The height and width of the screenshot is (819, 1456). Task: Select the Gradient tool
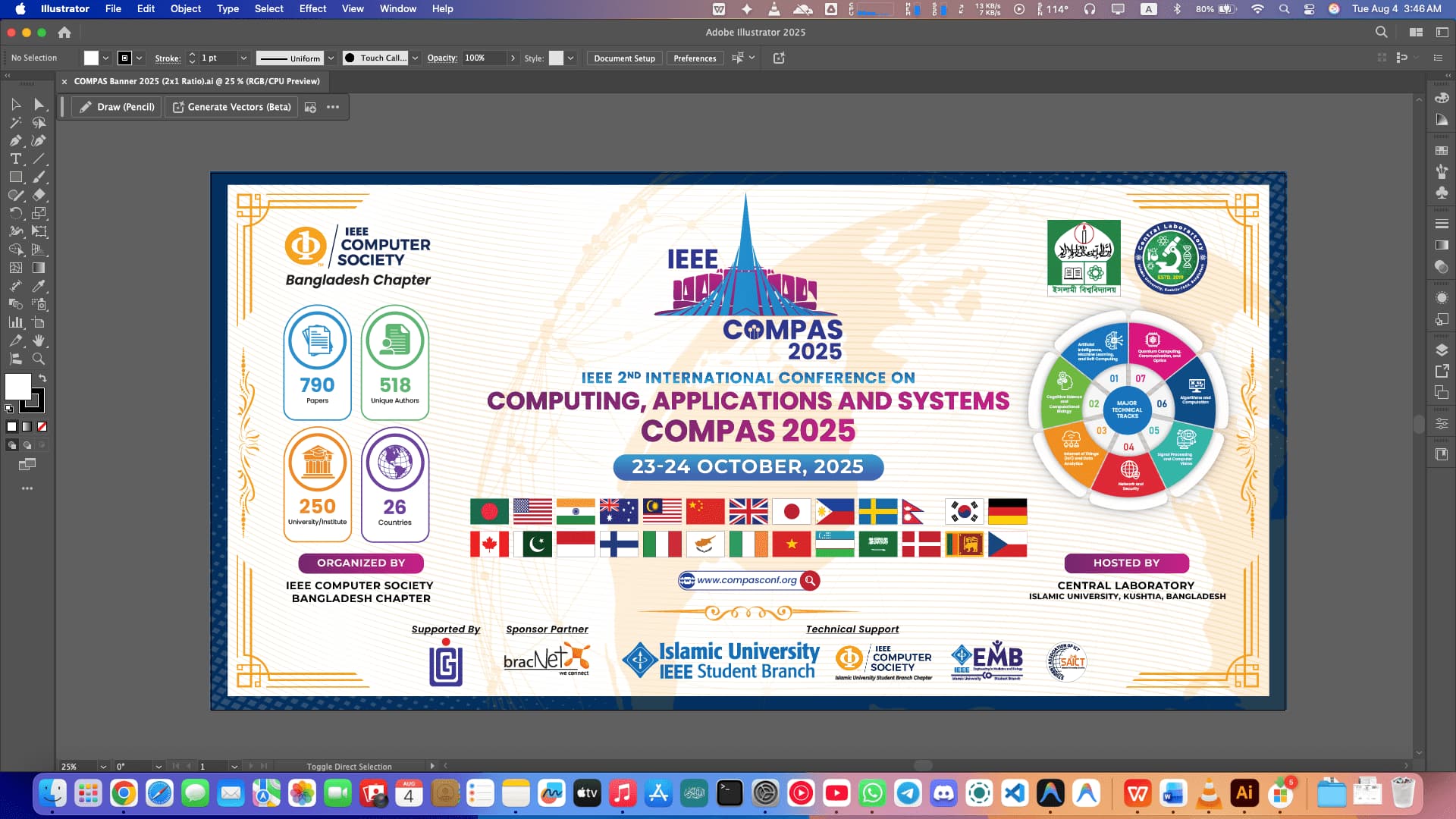[39, 268]
